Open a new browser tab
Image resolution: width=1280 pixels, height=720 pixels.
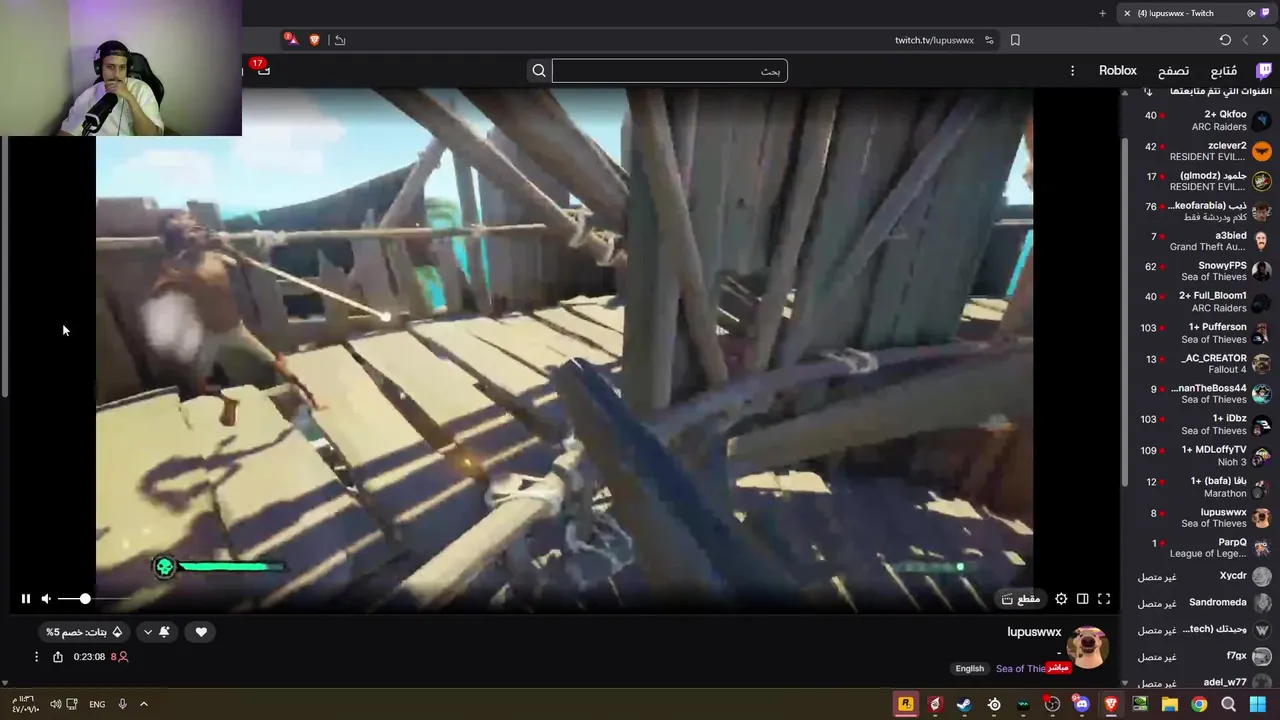coord(1103,13)
